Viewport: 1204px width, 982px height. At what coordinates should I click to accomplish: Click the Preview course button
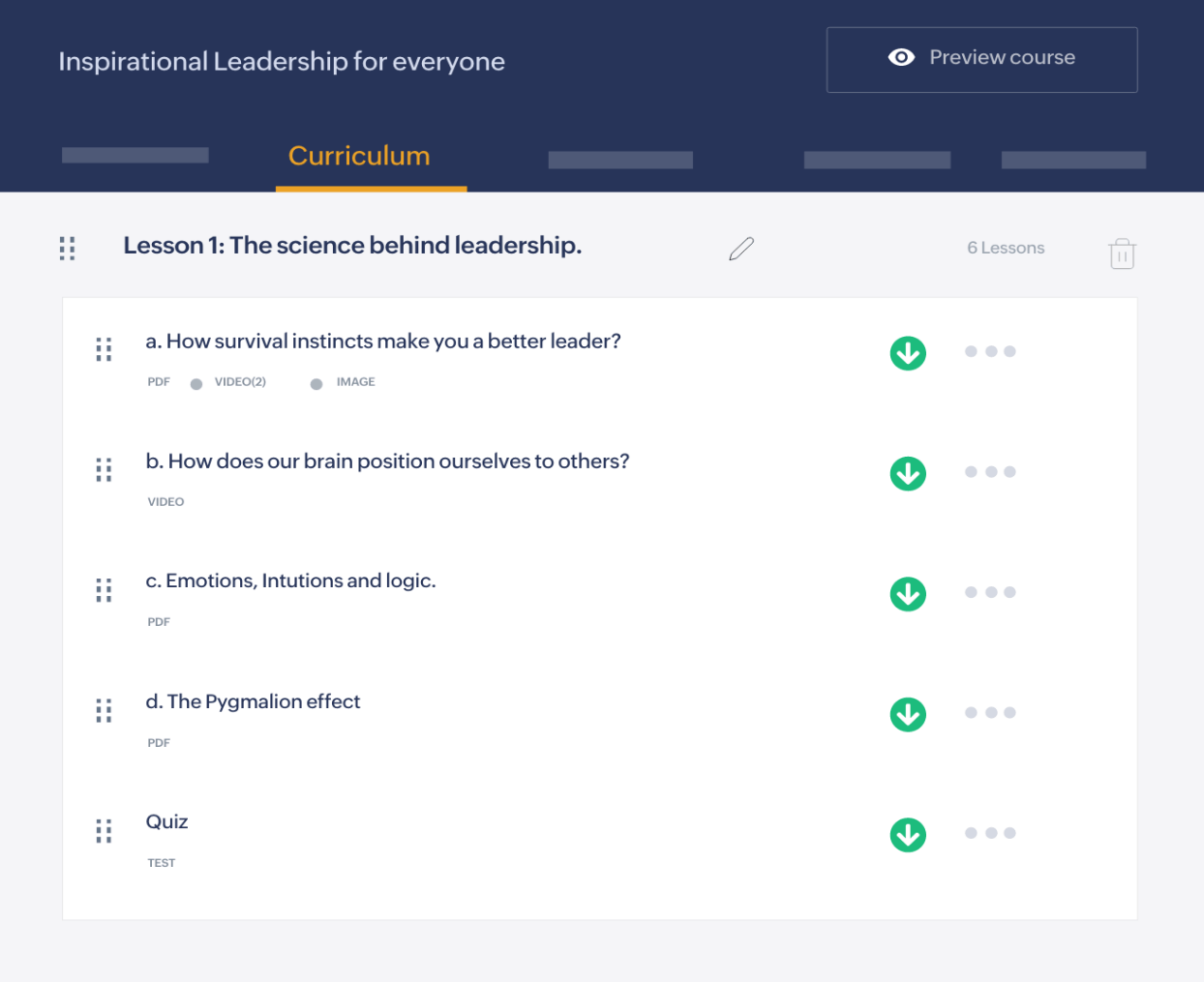click(981, 58)
